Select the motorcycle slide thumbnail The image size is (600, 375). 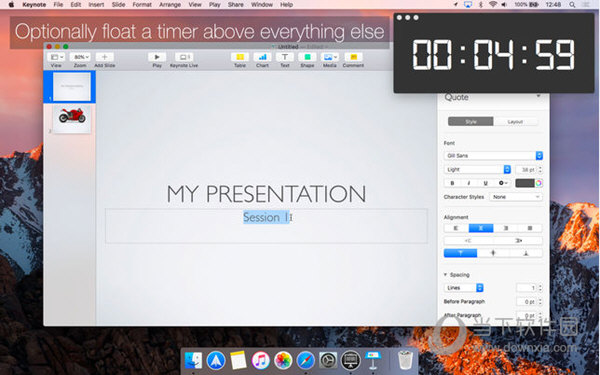72,119
